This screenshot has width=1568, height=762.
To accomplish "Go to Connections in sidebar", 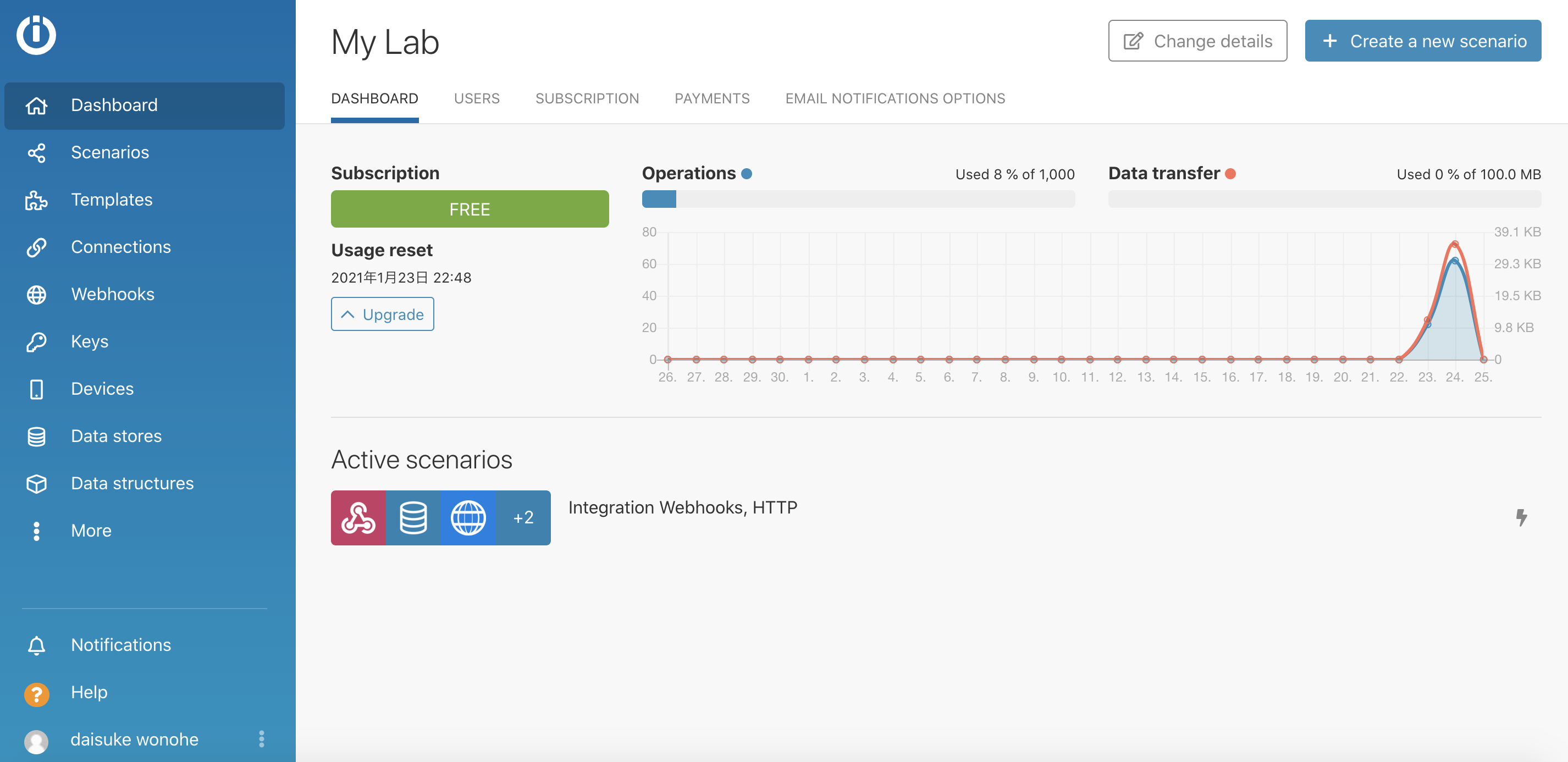I will tap(120, 246).
